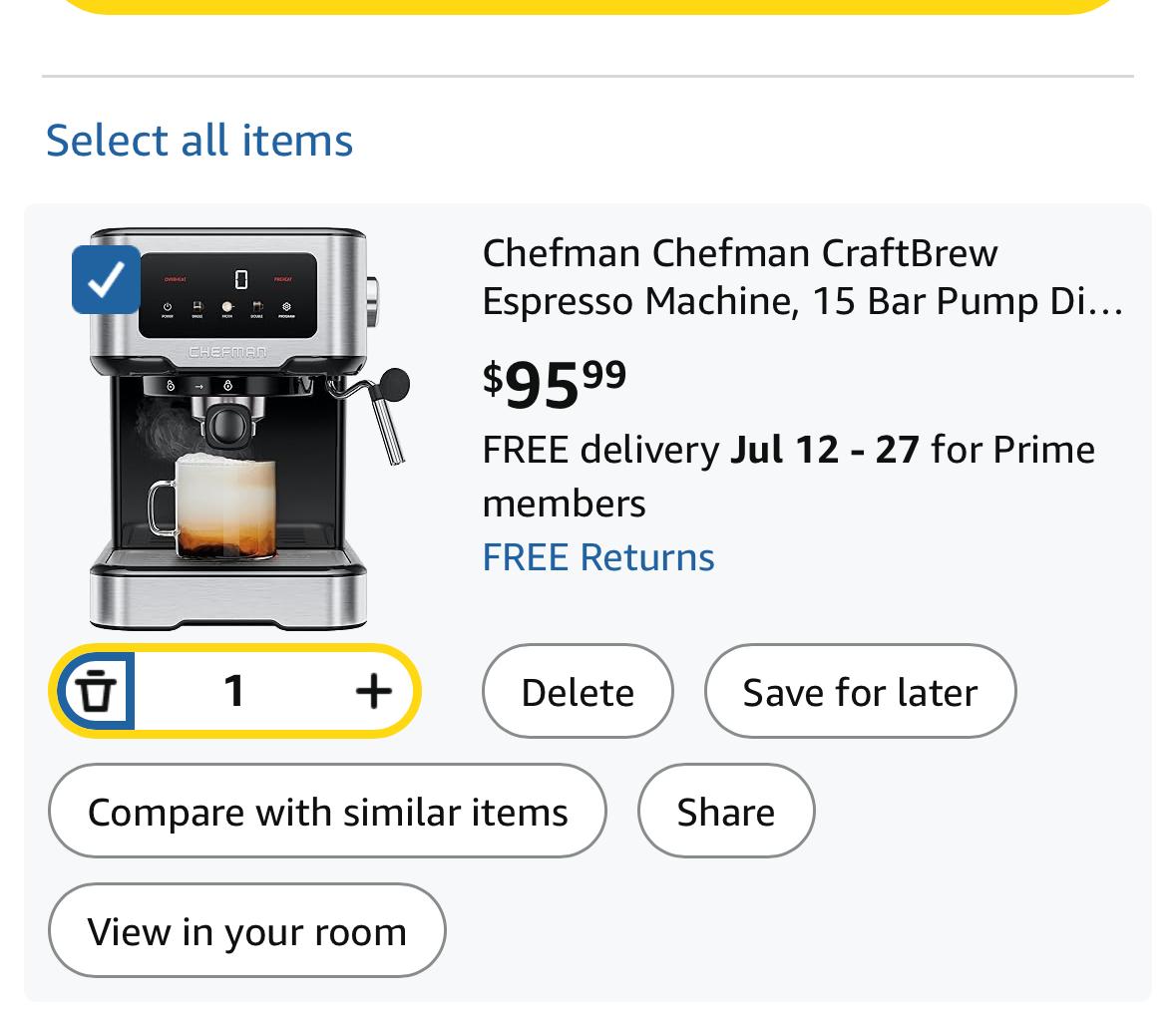Click the Jul 12 - 27 delivery date
The height and width of the screenshot is (1009, 1176).
(824, 450)
